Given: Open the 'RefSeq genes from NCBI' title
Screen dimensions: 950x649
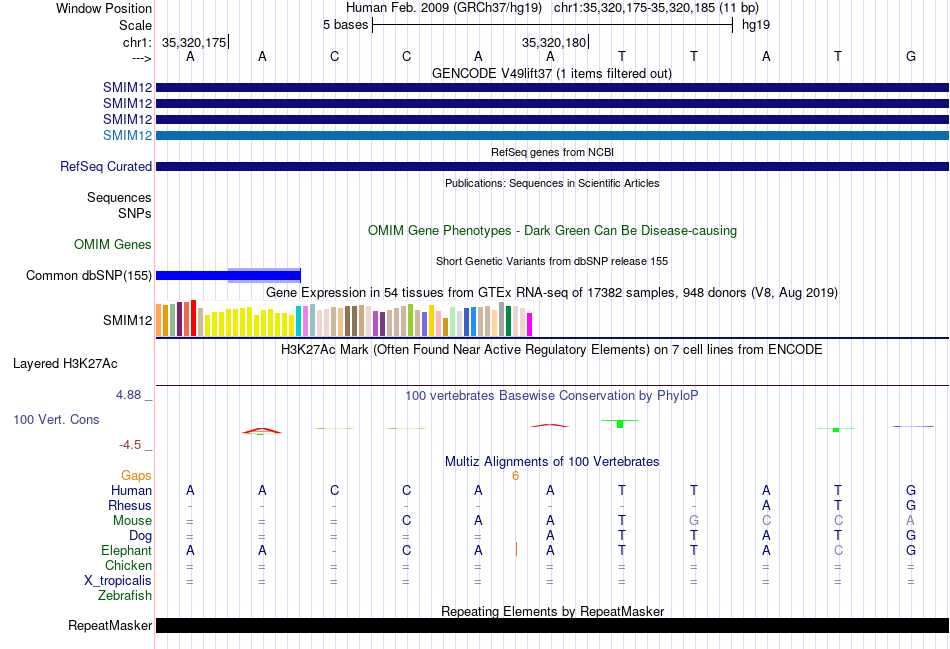Looking at the screenshot, I should 552,152.
